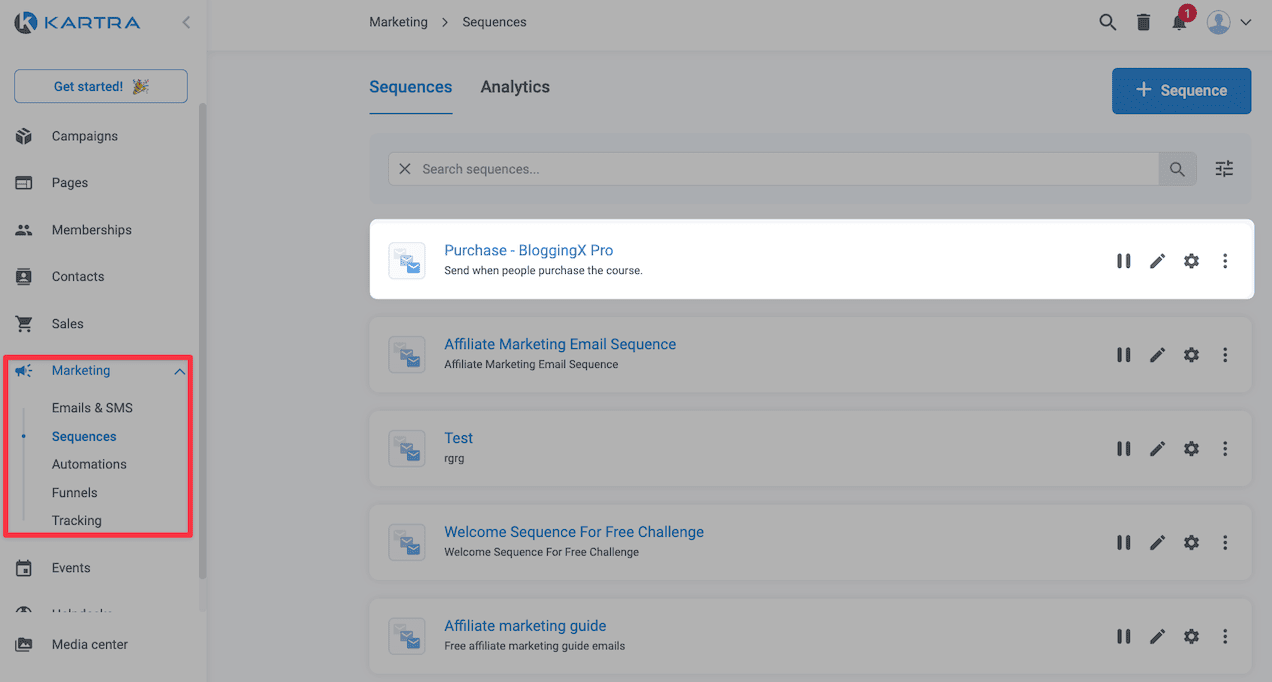Select Sequences in Marketing submenu
The width and height of the screenshot is (1272, 682).
pos(84,437)
